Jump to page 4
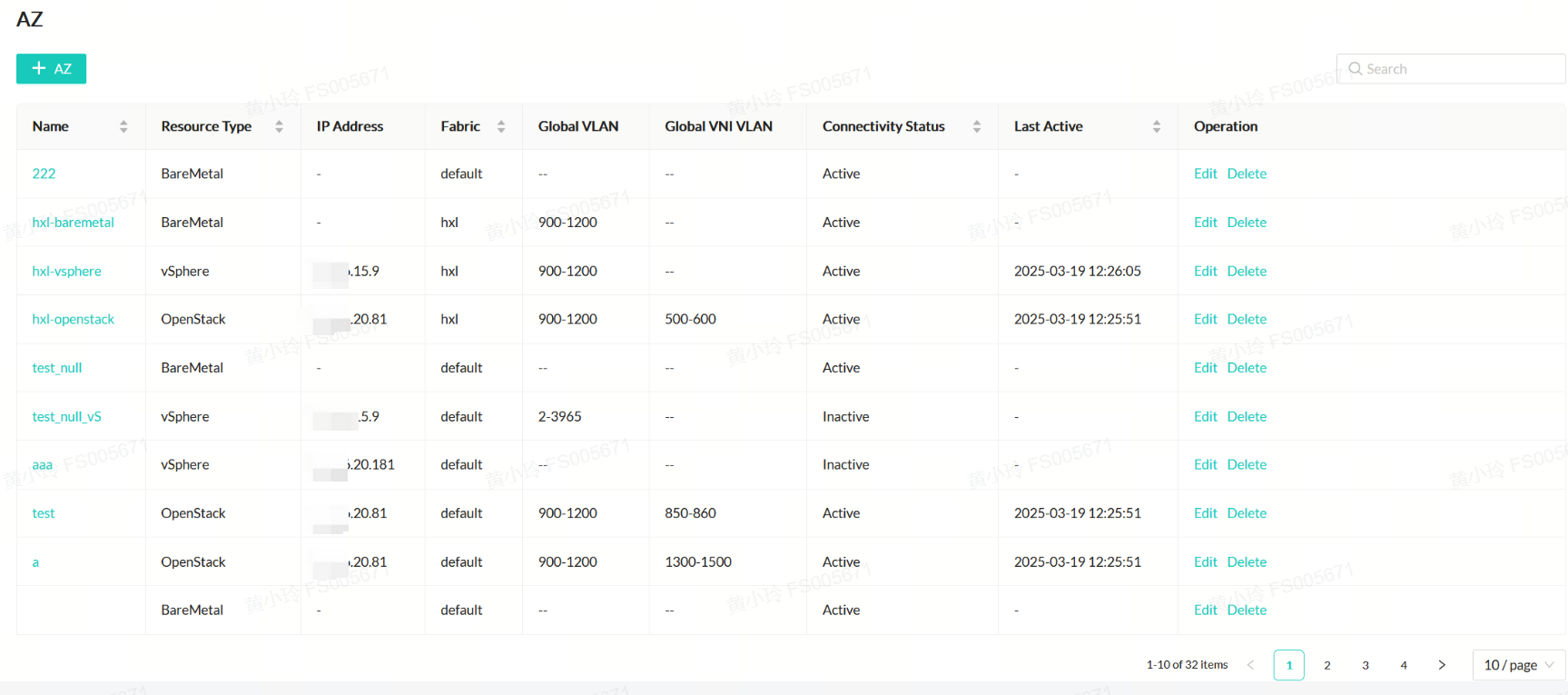The image size is (1568, 695). [x=1404, y=665]
